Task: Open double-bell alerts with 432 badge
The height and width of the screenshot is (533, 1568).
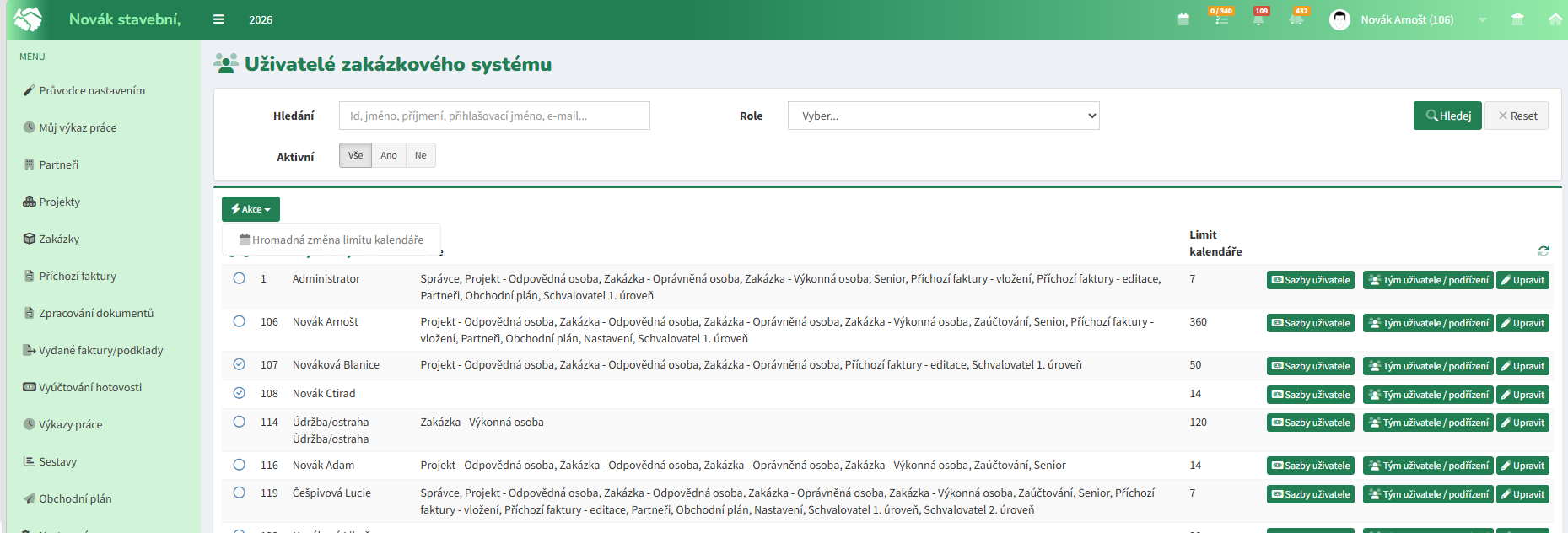Action: (1297, 18)
